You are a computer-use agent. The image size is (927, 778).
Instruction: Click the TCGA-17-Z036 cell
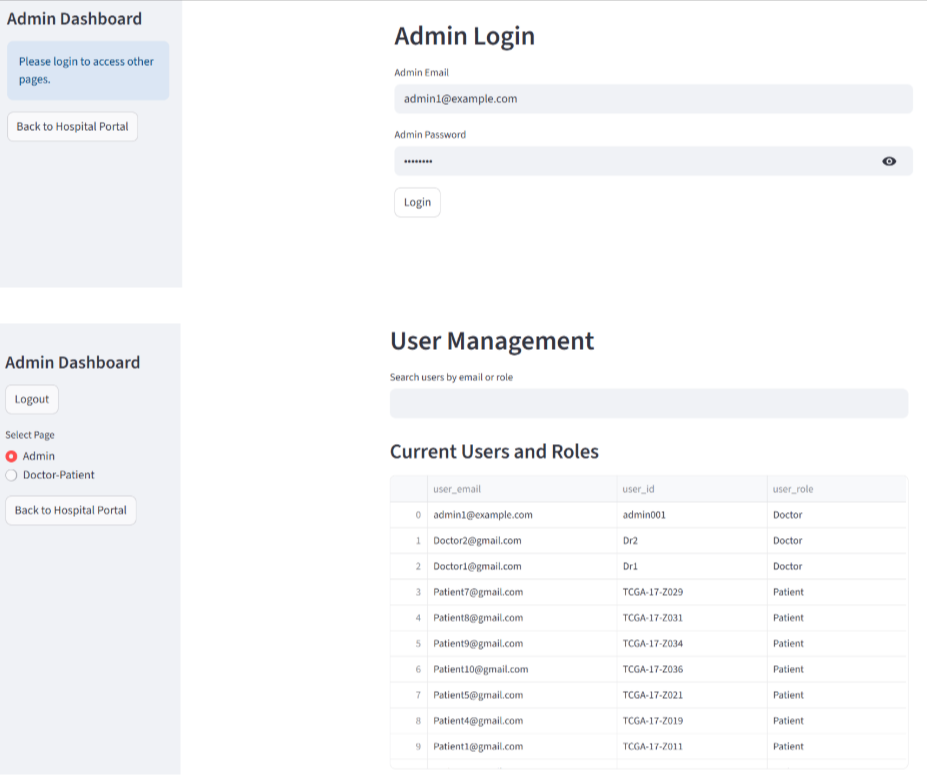click(692, 669)
